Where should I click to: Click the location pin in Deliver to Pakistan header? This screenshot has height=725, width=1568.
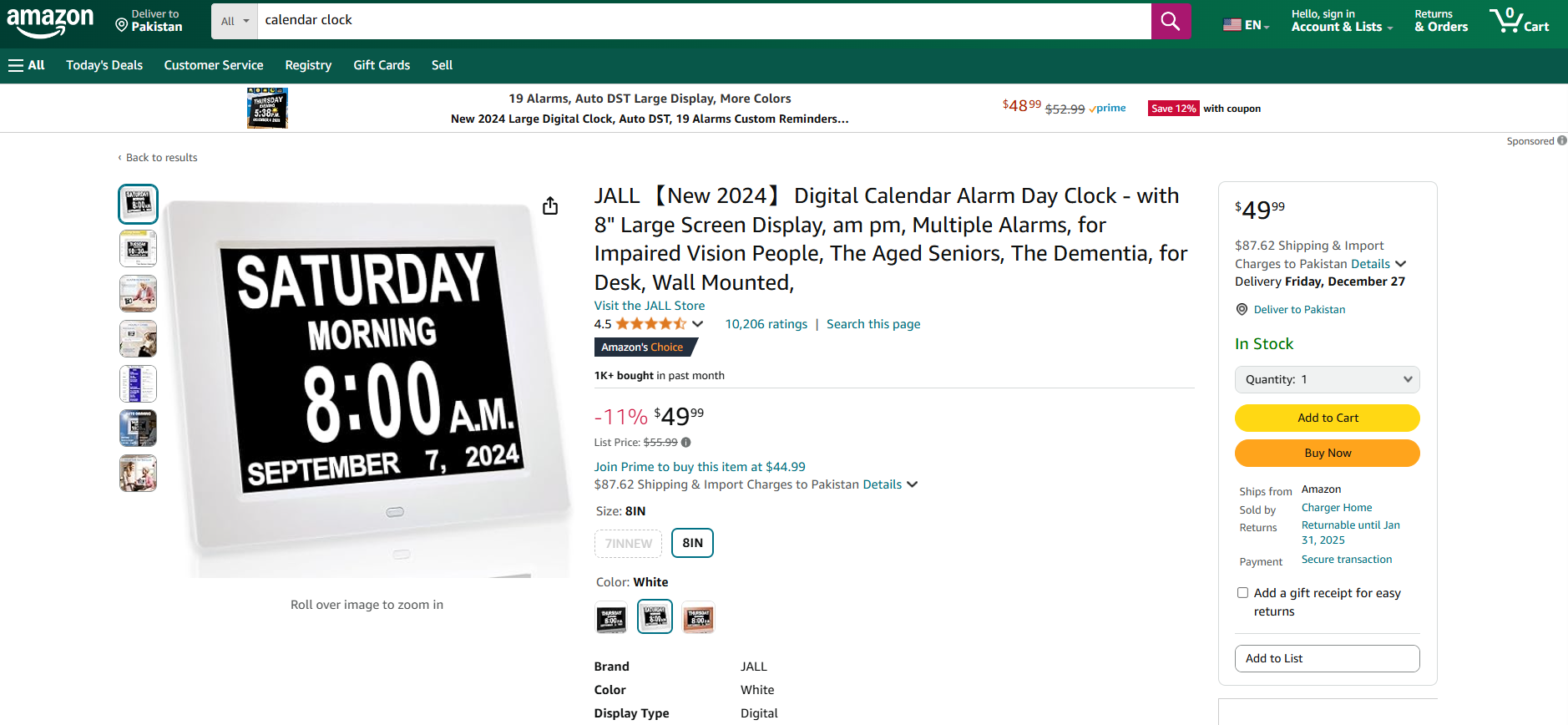(122, 26)
